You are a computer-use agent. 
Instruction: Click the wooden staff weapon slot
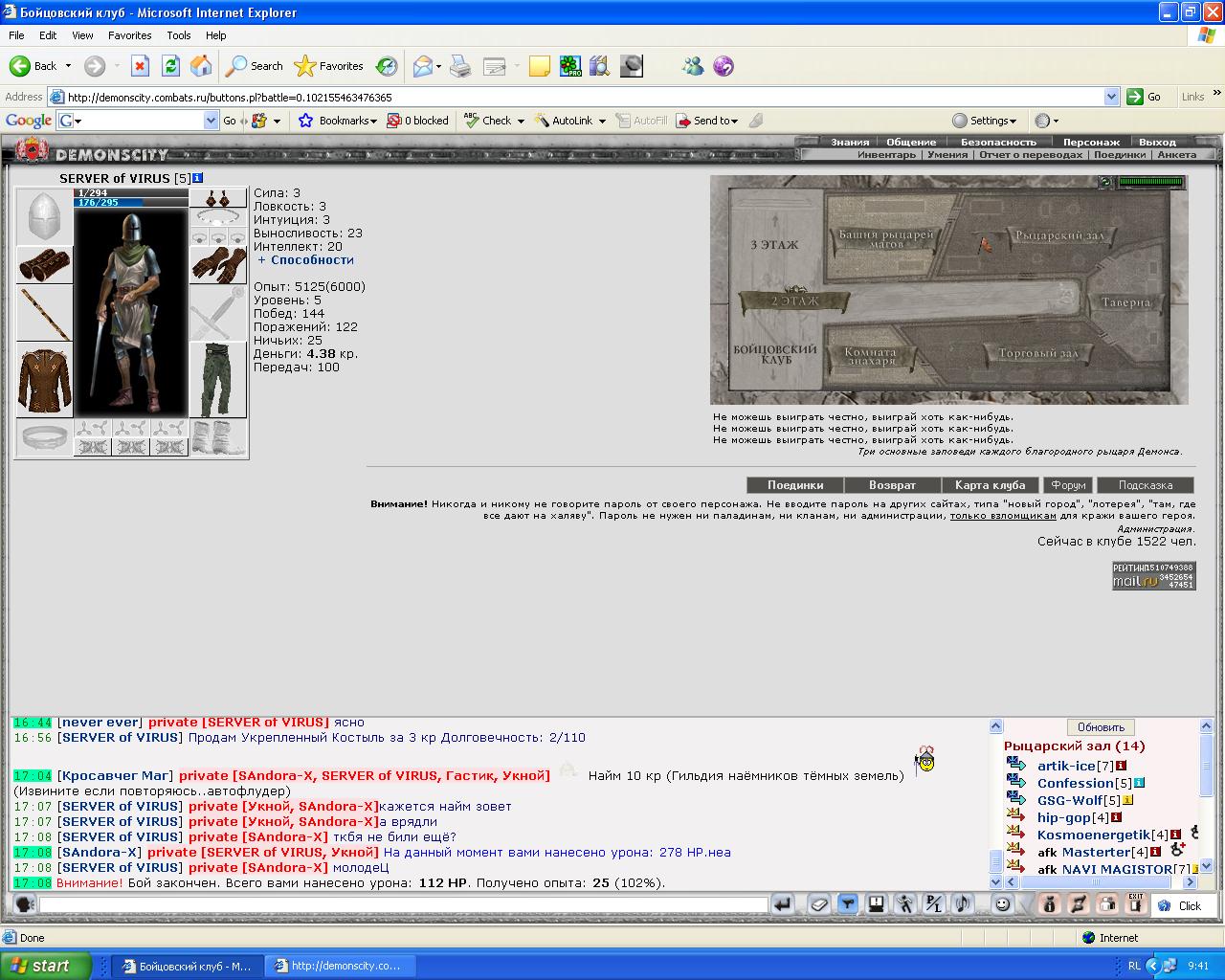click(x=45, y=313)
